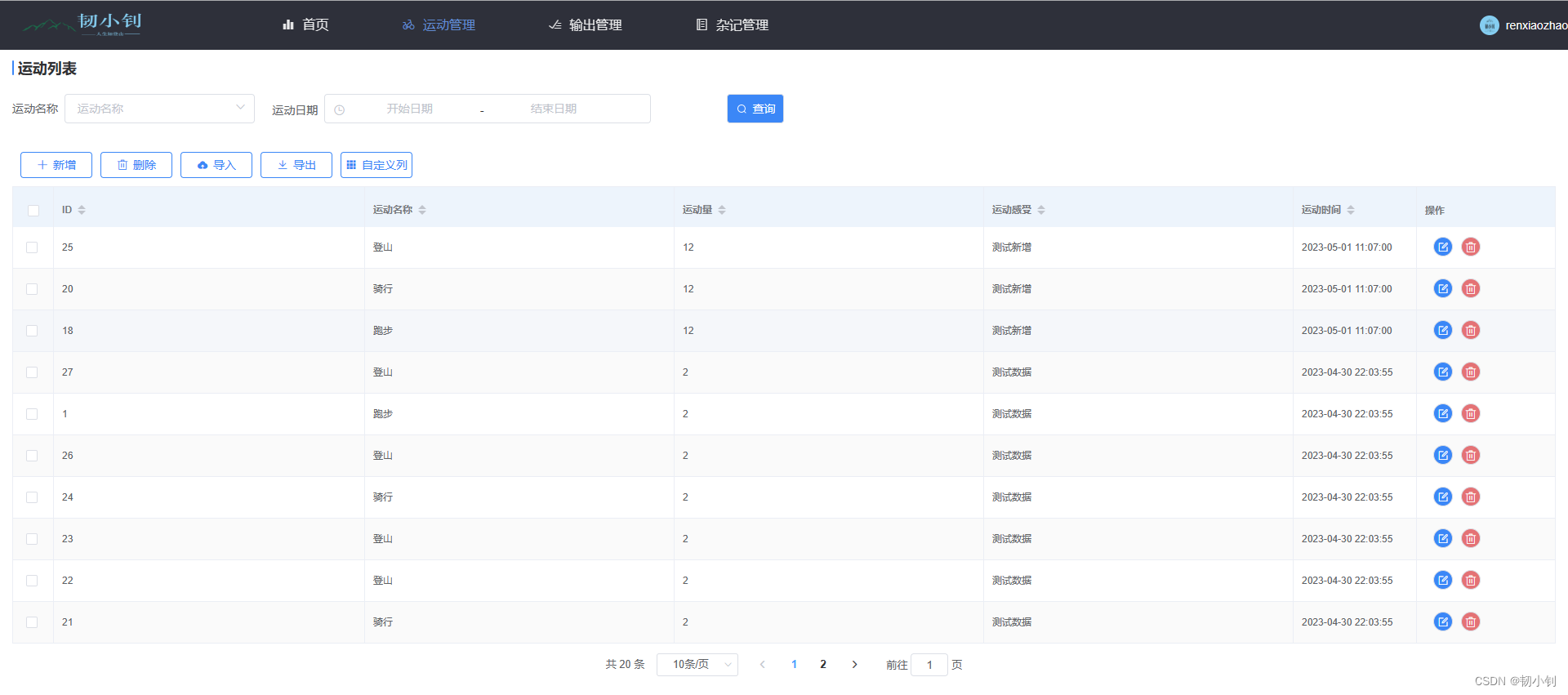This screenshot has height=695, width=1568.
Task: Click the 导入 import button
Action: coord(216,165)
